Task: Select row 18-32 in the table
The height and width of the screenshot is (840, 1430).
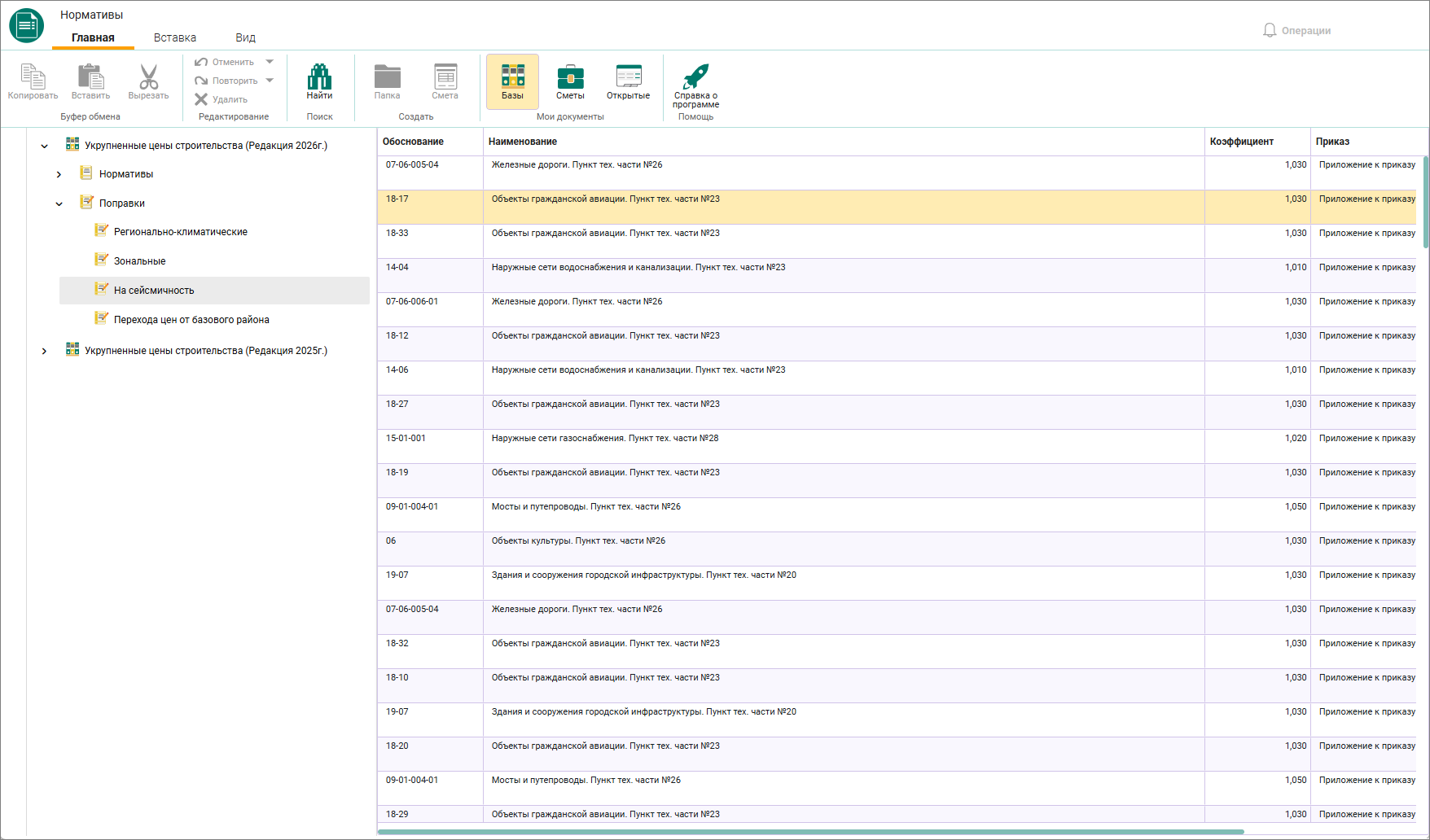Action: [x=897, y=651]
